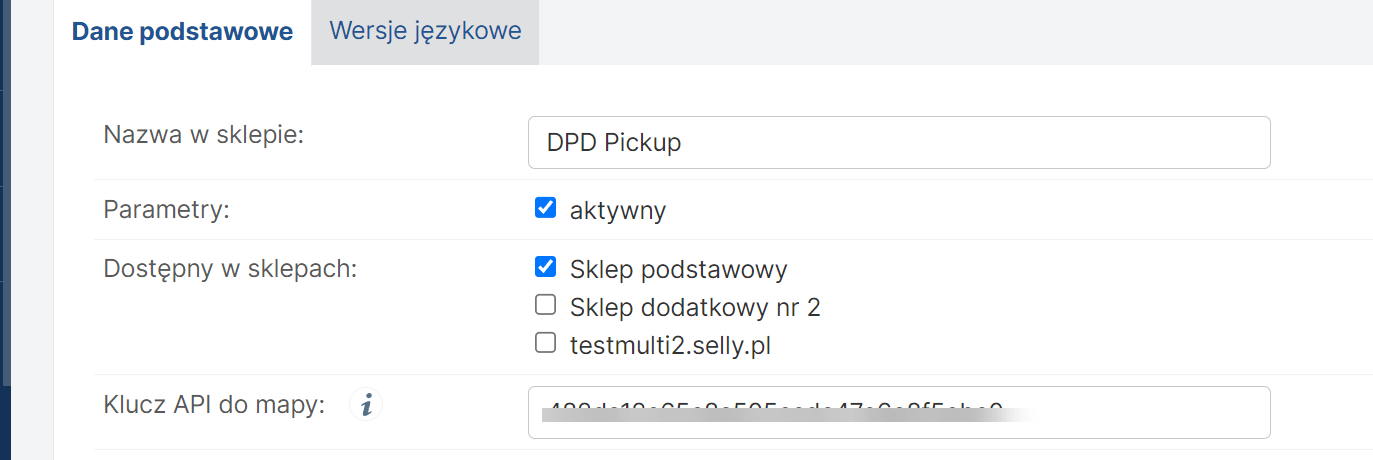This screenshot has height=460, width=1373.
Task: Click the Sklep dodatkowy nr 2 label
Action: 694,307
